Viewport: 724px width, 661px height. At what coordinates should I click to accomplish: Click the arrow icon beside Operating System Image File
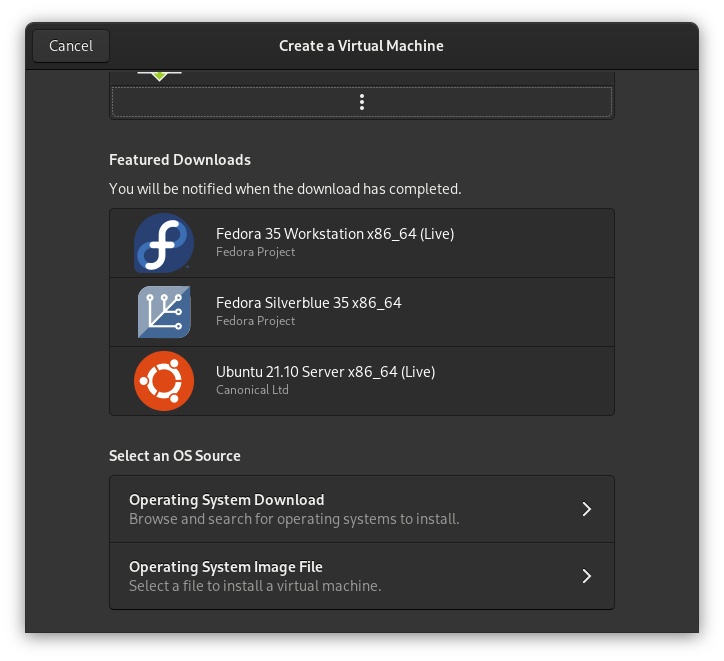click(586, 576)
